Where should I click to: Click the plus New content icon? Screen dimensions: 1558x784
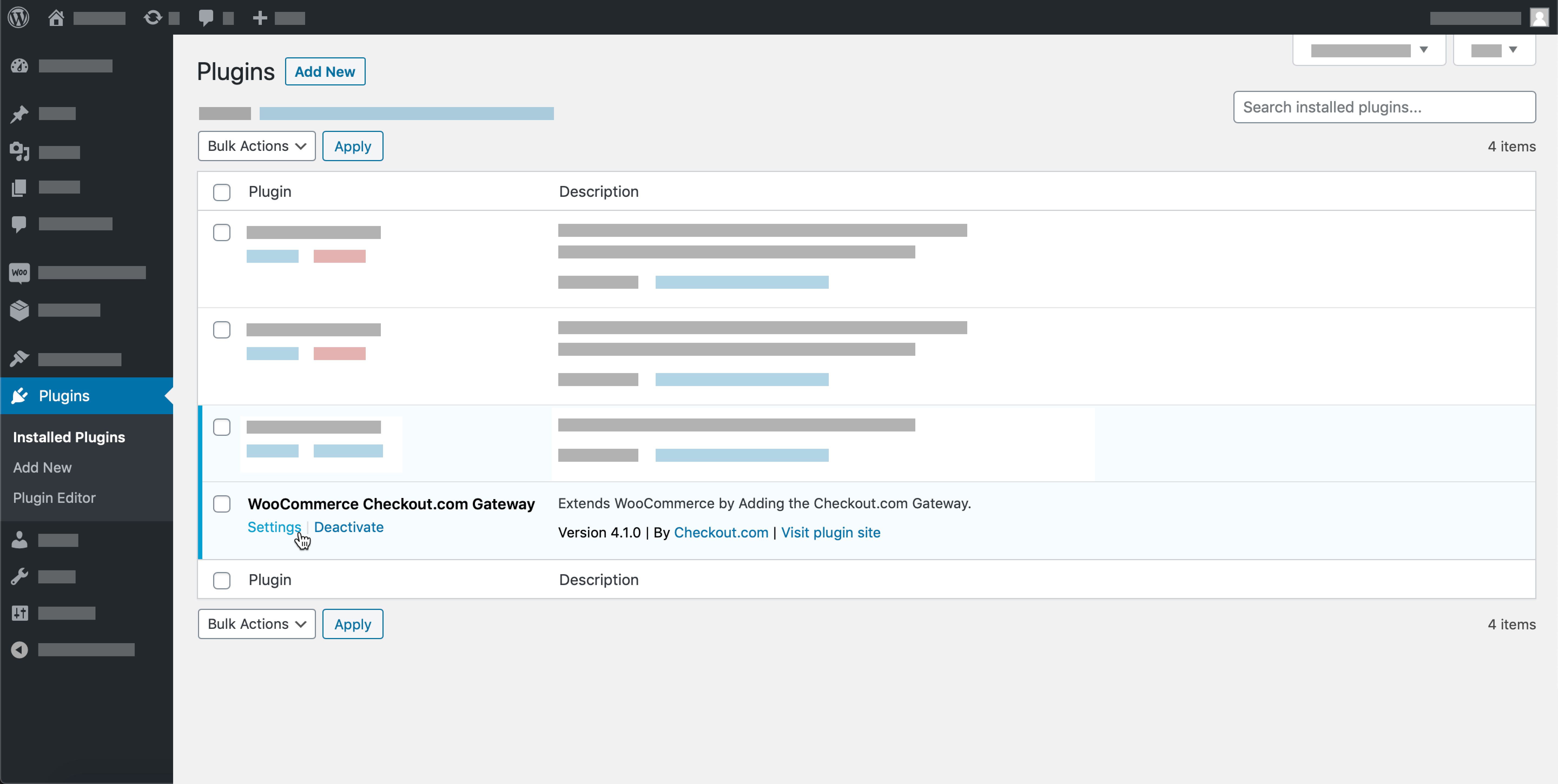[259, 18]
